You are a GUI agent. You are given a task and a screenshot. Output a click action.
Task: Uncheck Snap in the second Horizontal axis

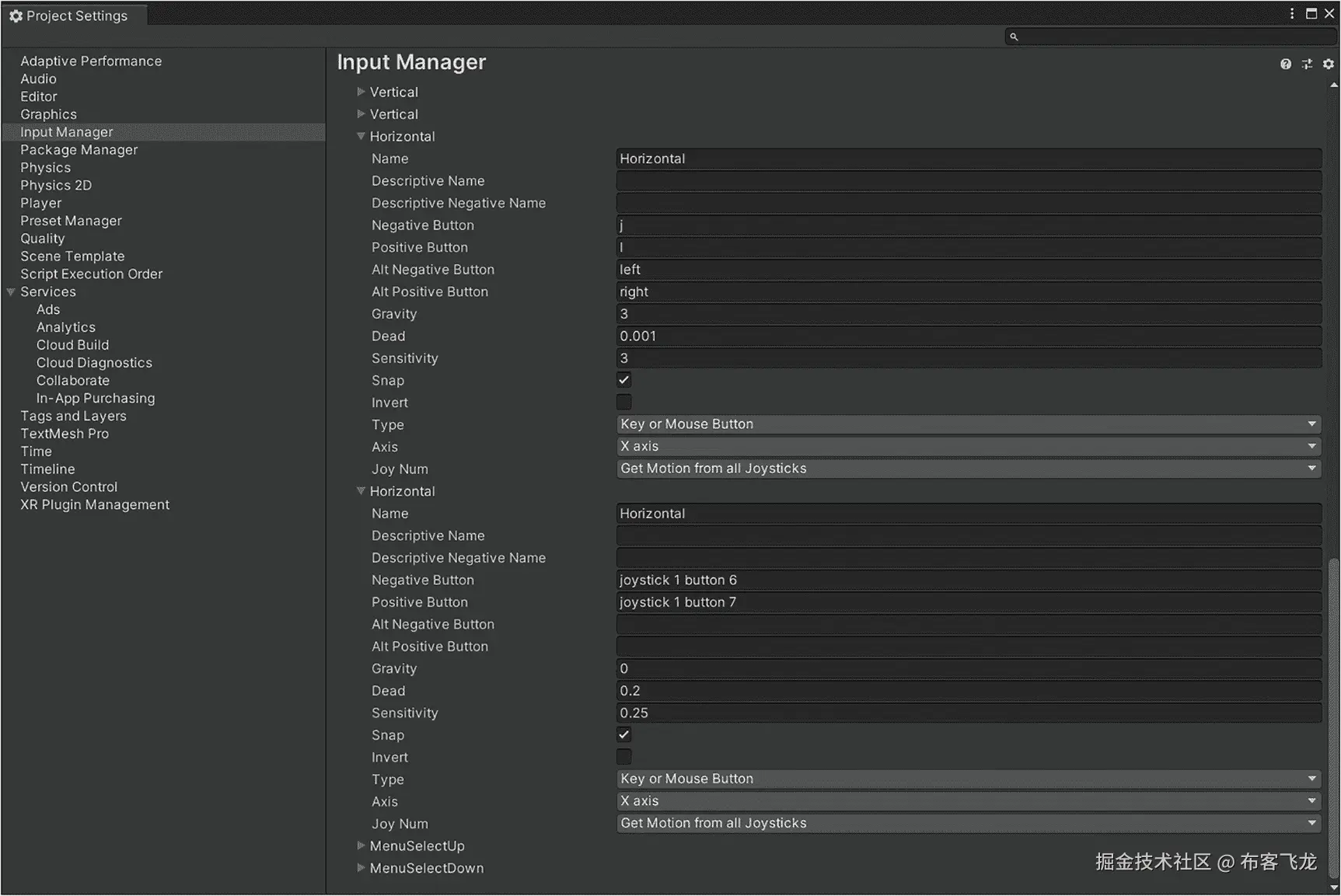coord(624,735)
